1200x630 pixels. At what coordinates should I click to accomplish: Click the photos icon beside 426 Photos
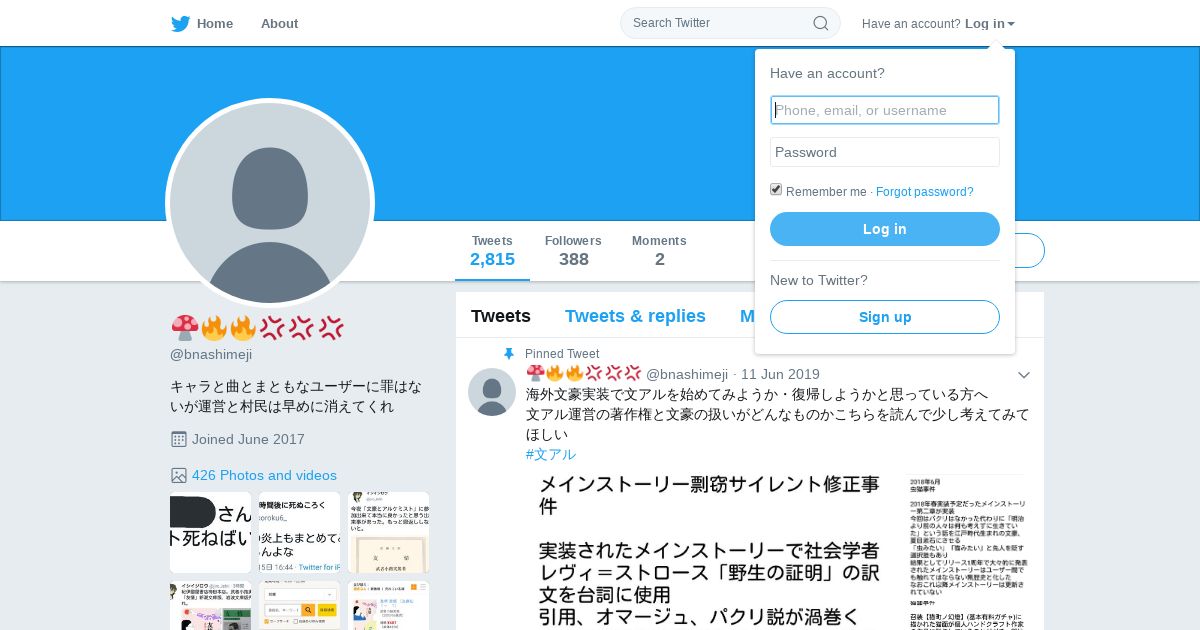[x=179, y=475]
